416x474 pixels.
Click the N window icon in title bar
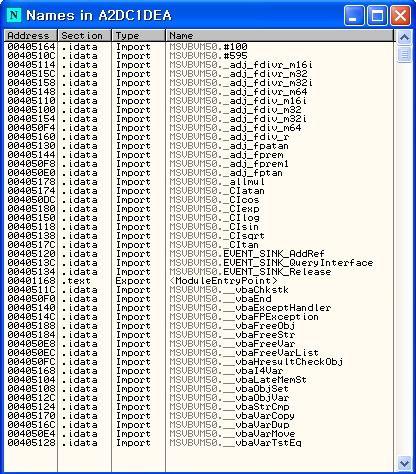pyautogui.click(x=14, y=15)
